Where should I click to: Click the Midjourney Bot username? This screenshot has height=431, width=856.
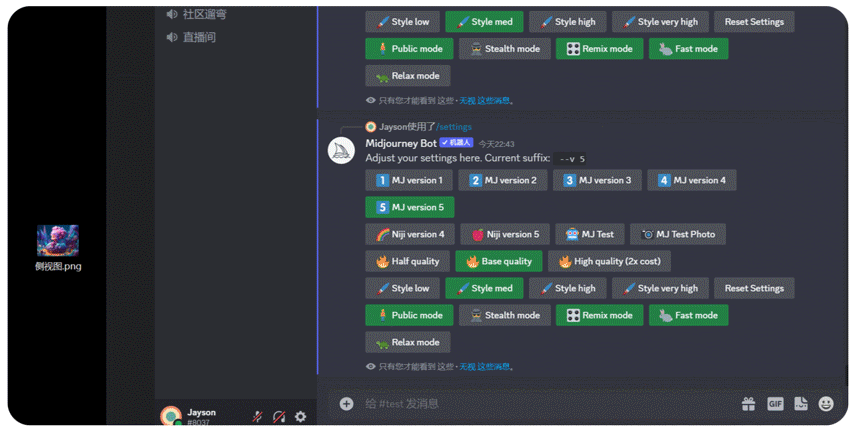point(401,143)
